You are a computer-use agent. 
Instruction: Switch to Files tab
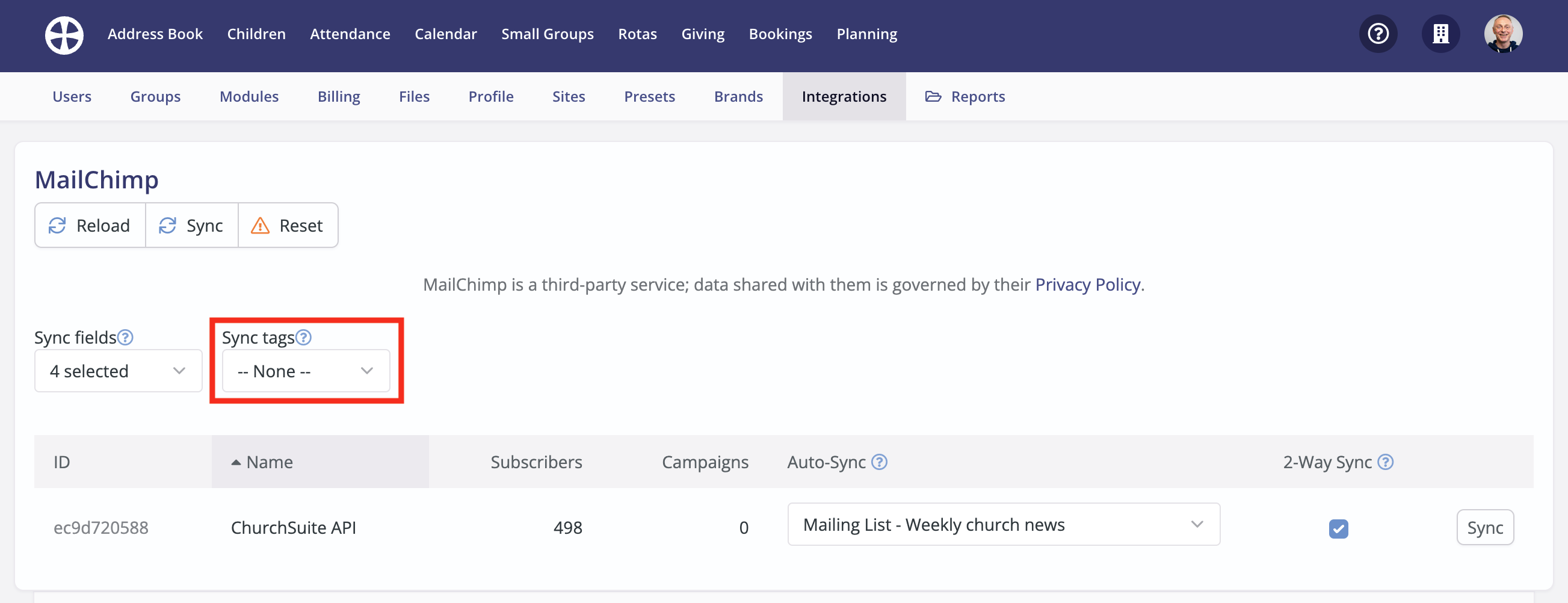(x=414, y=96)
